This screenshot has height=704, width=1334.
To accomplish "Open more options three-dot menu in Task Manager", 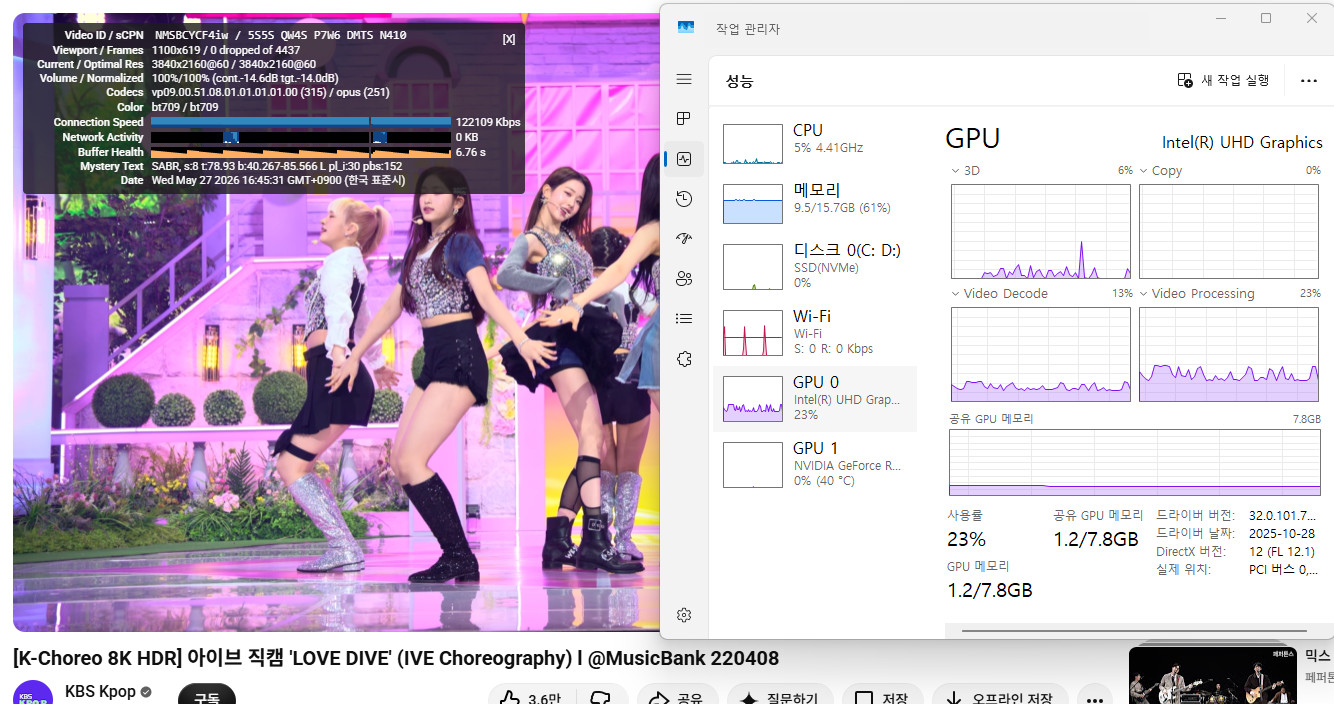I will click(1308, 81).
